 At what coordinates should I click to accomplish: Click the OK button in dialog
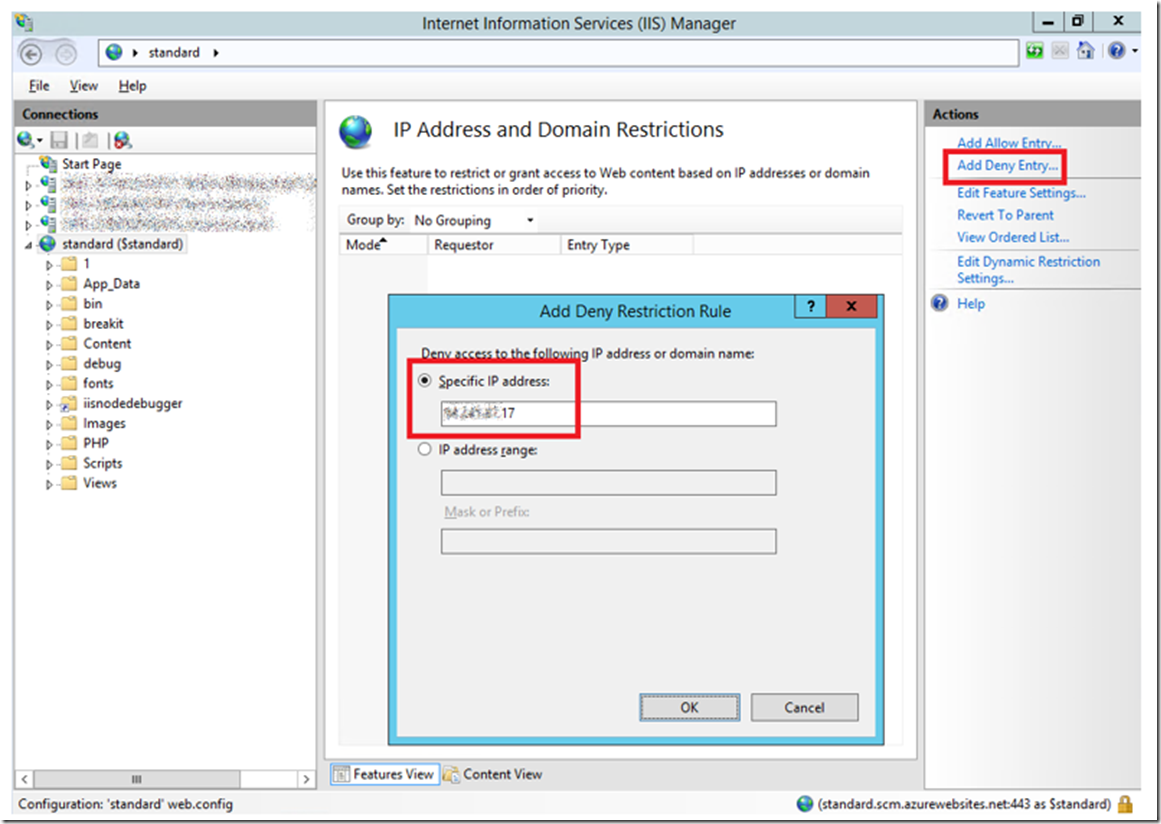click(x=689, y=707)
